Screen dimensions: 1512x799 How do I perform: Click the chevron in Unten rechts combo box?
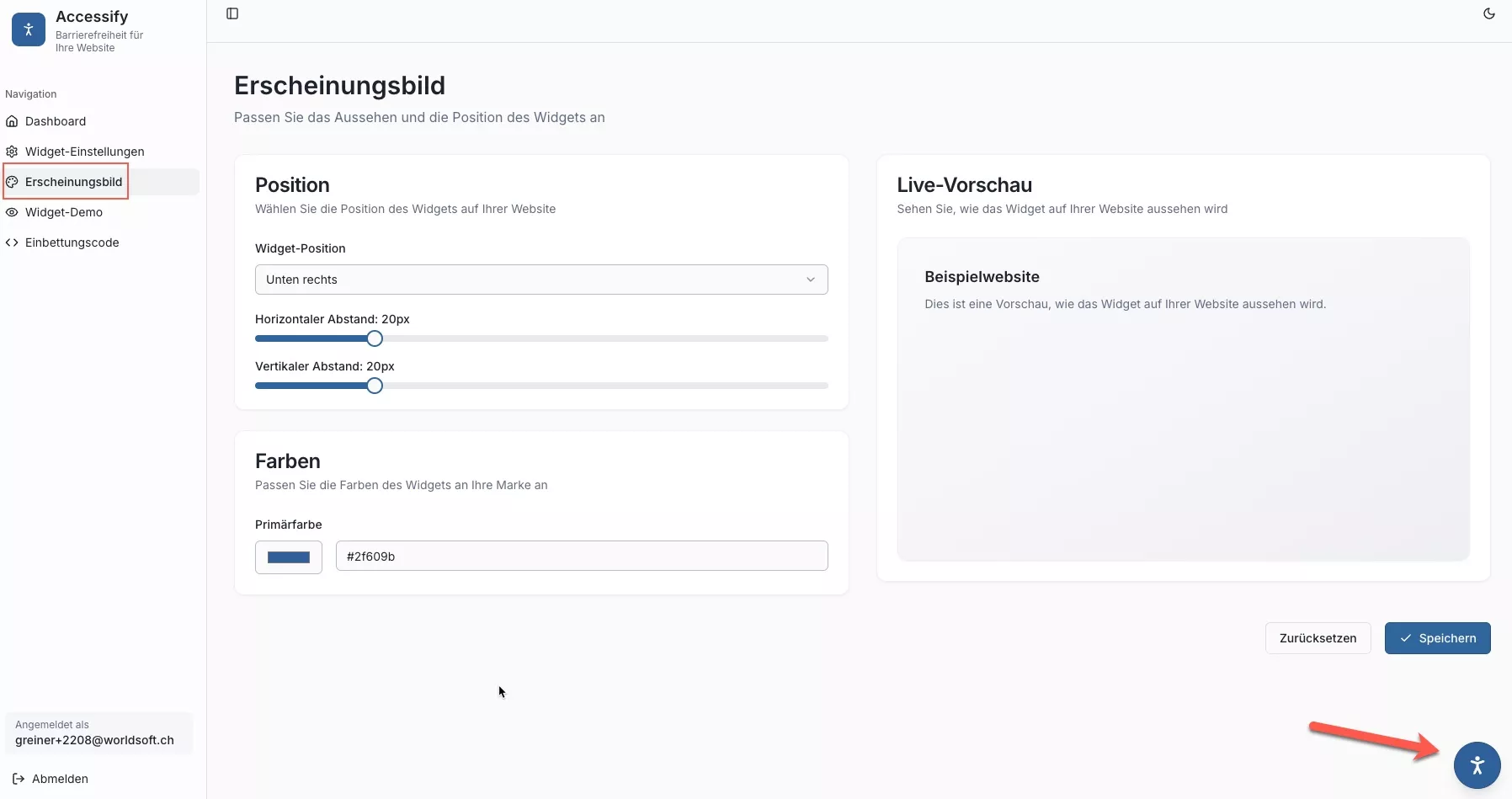click(810, 280)
